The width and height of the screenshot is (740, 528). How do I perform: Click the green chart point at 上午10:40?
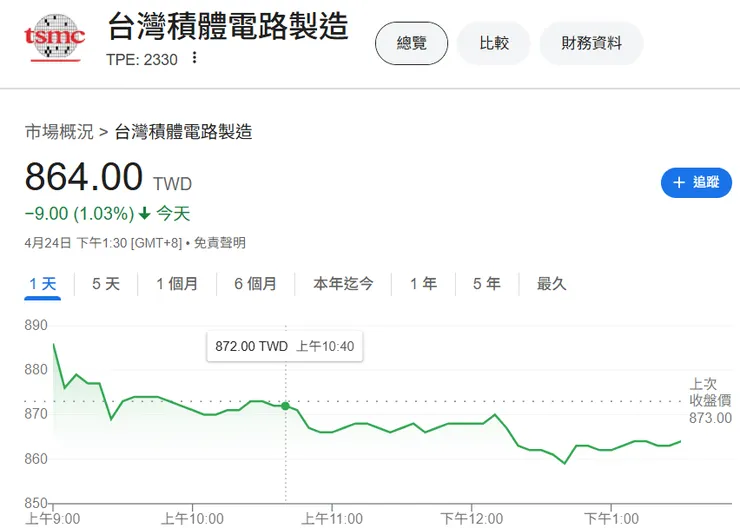pyautogui.click(x=286, y=406)
